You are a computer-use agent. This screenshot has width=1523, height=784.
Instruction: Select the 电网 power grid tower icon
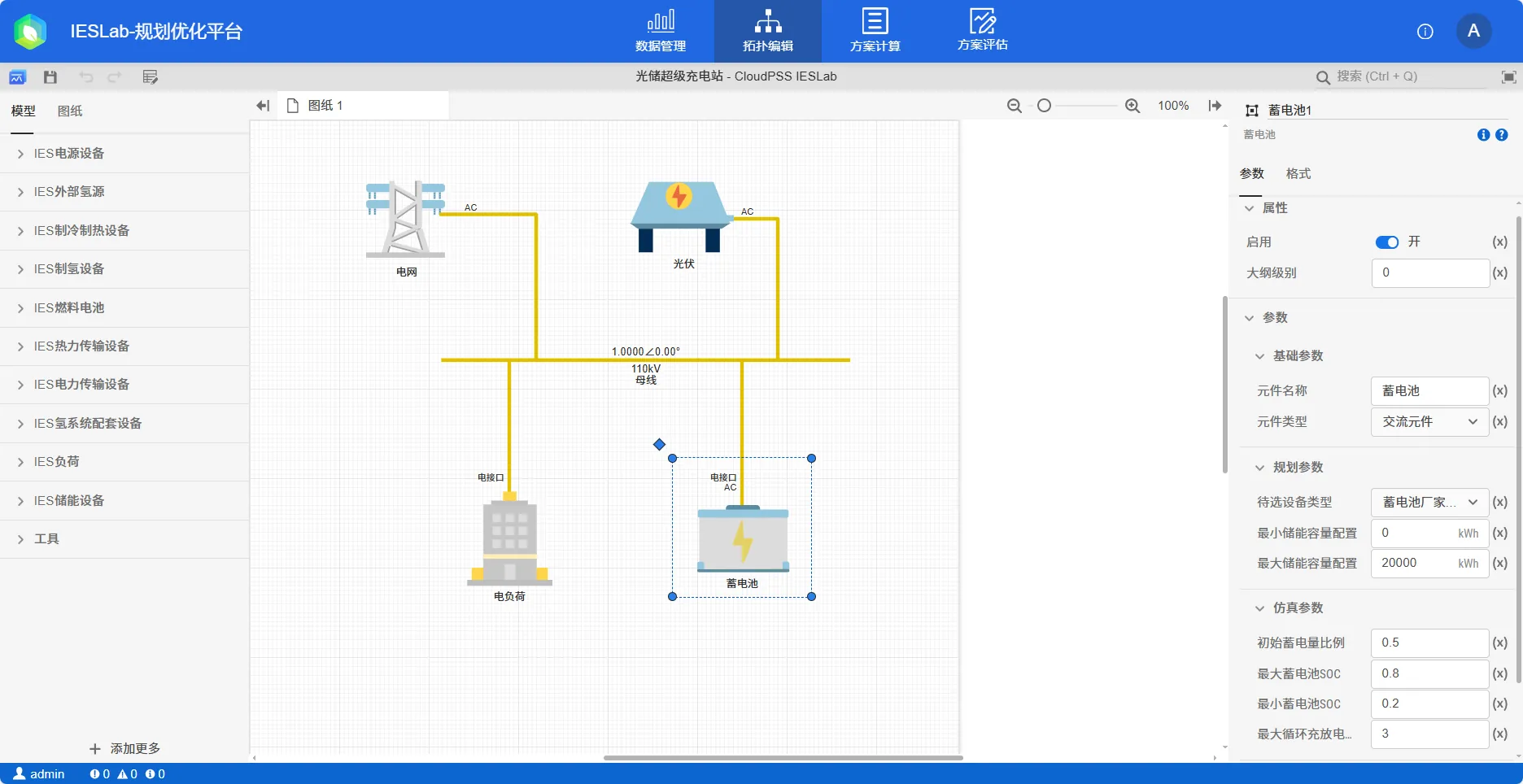(x=405, y=219)
